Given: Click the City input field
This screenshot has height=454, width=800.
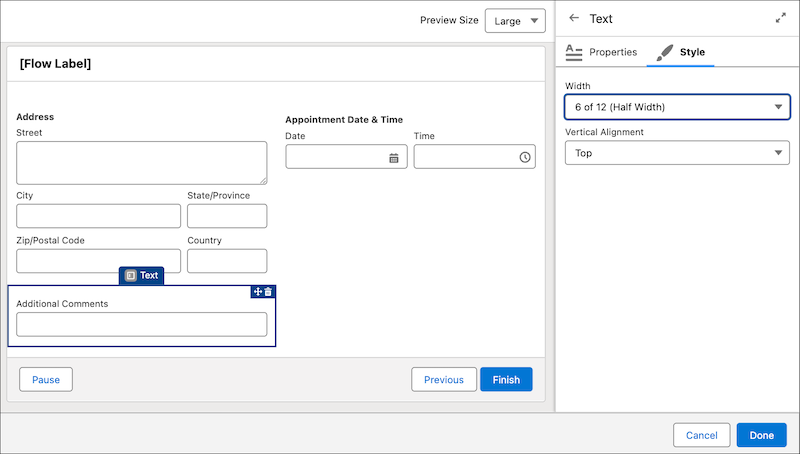Looking at the screenshot, I should pos(98,216).
